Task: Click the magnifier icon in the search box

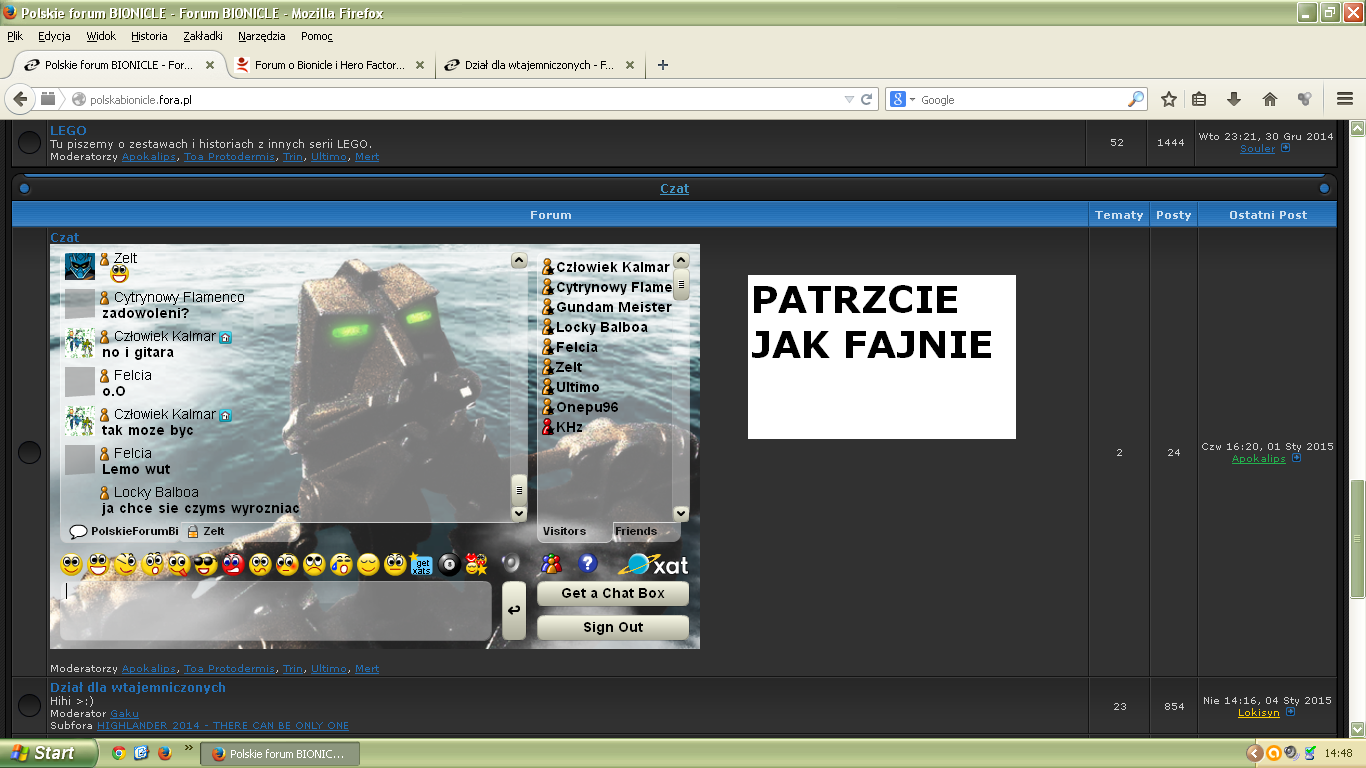Action: 1136,99
